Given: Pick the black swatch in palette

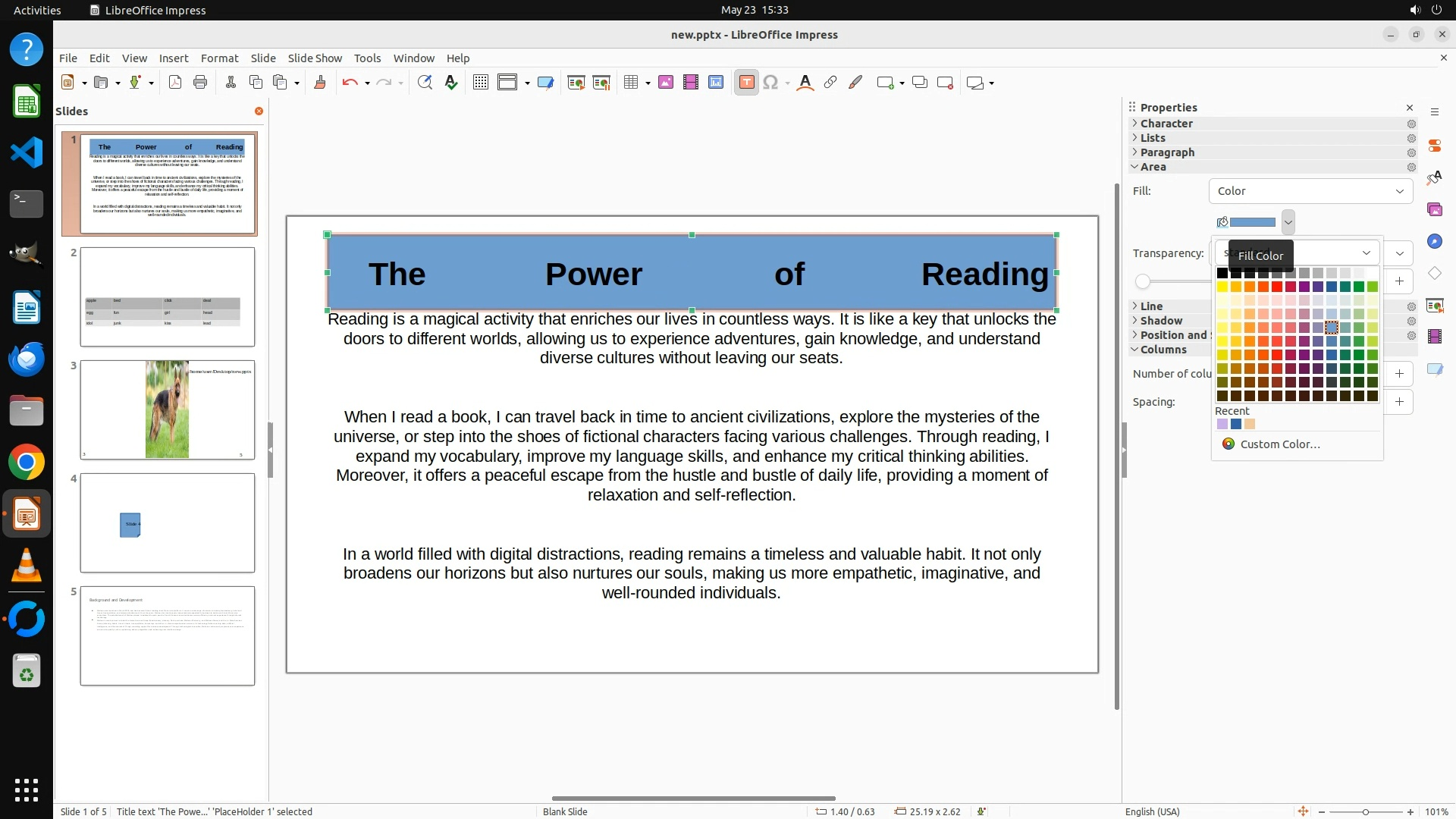Looking at the screenshot, I should 1222,273.
